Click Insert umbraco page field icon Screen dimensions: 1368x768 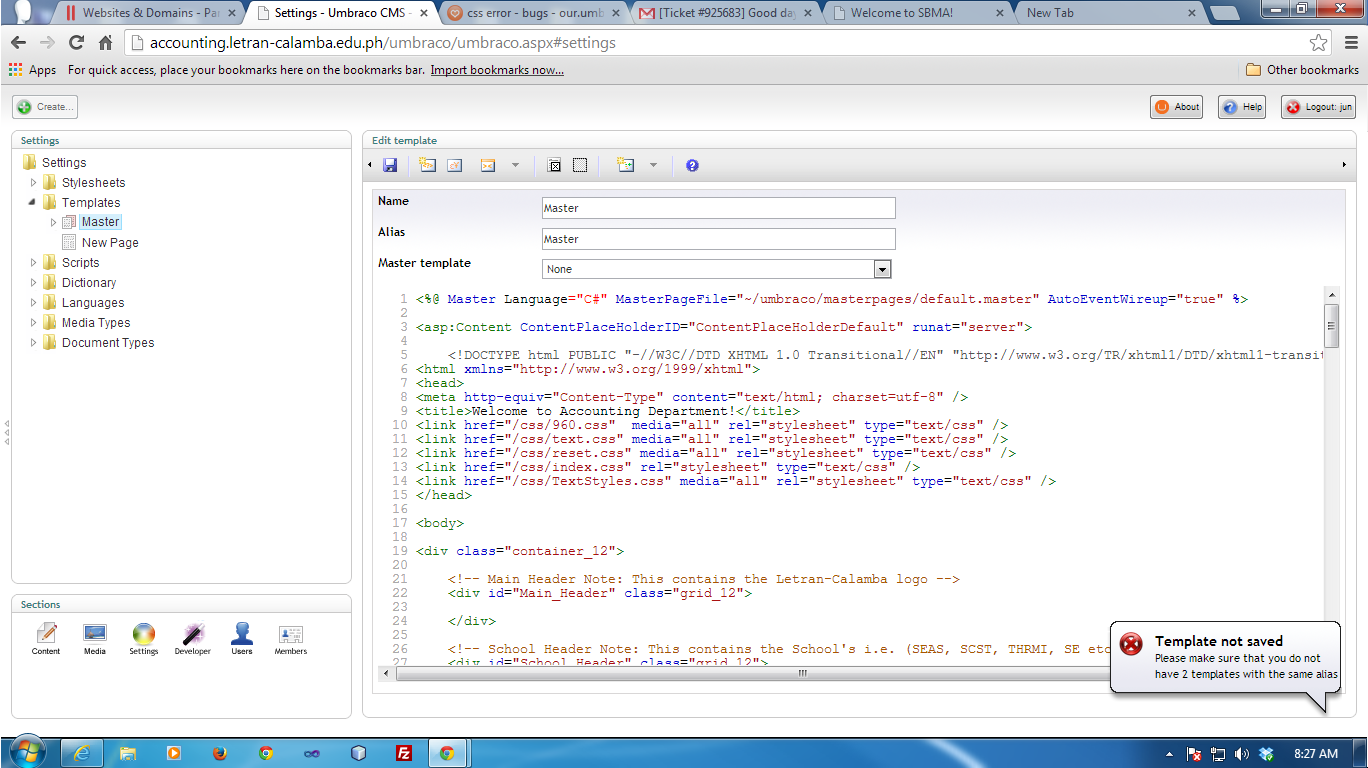pyautogui.click(x=428, y=165)
